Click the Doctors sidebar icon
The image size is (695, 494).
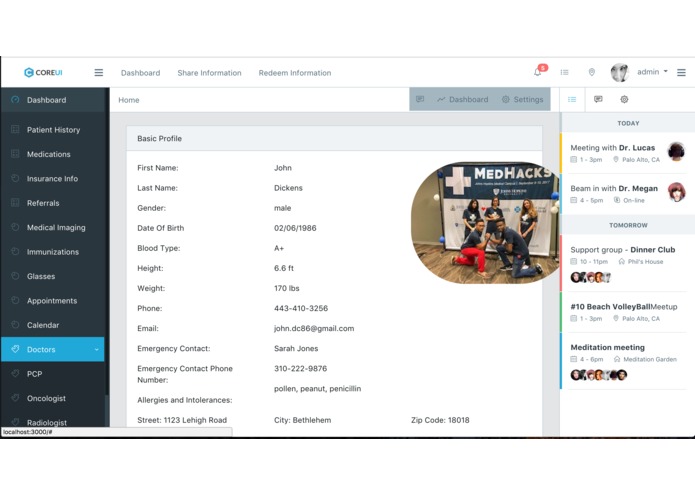click(x=15, y=349)
